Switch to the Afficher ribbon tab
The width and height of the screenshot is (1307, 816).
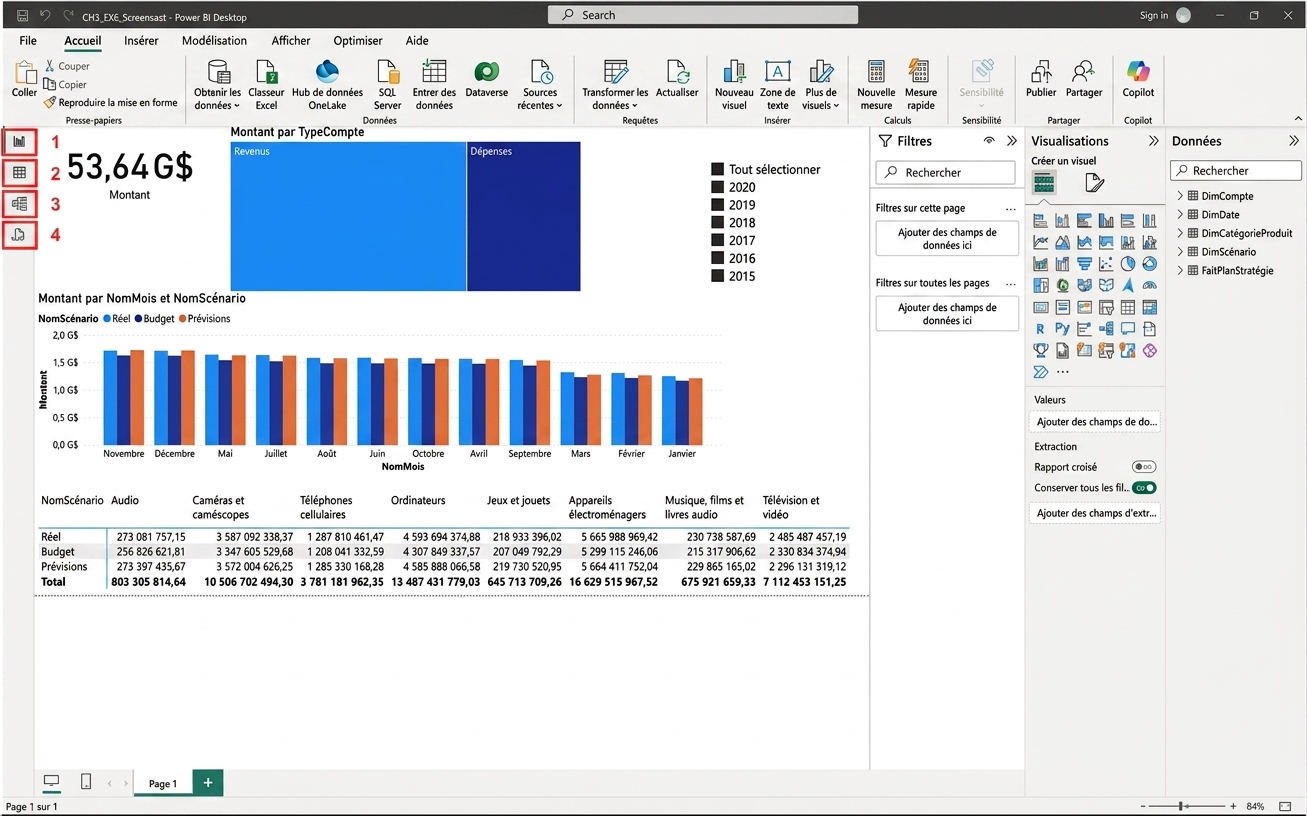[x=291, y=41]
